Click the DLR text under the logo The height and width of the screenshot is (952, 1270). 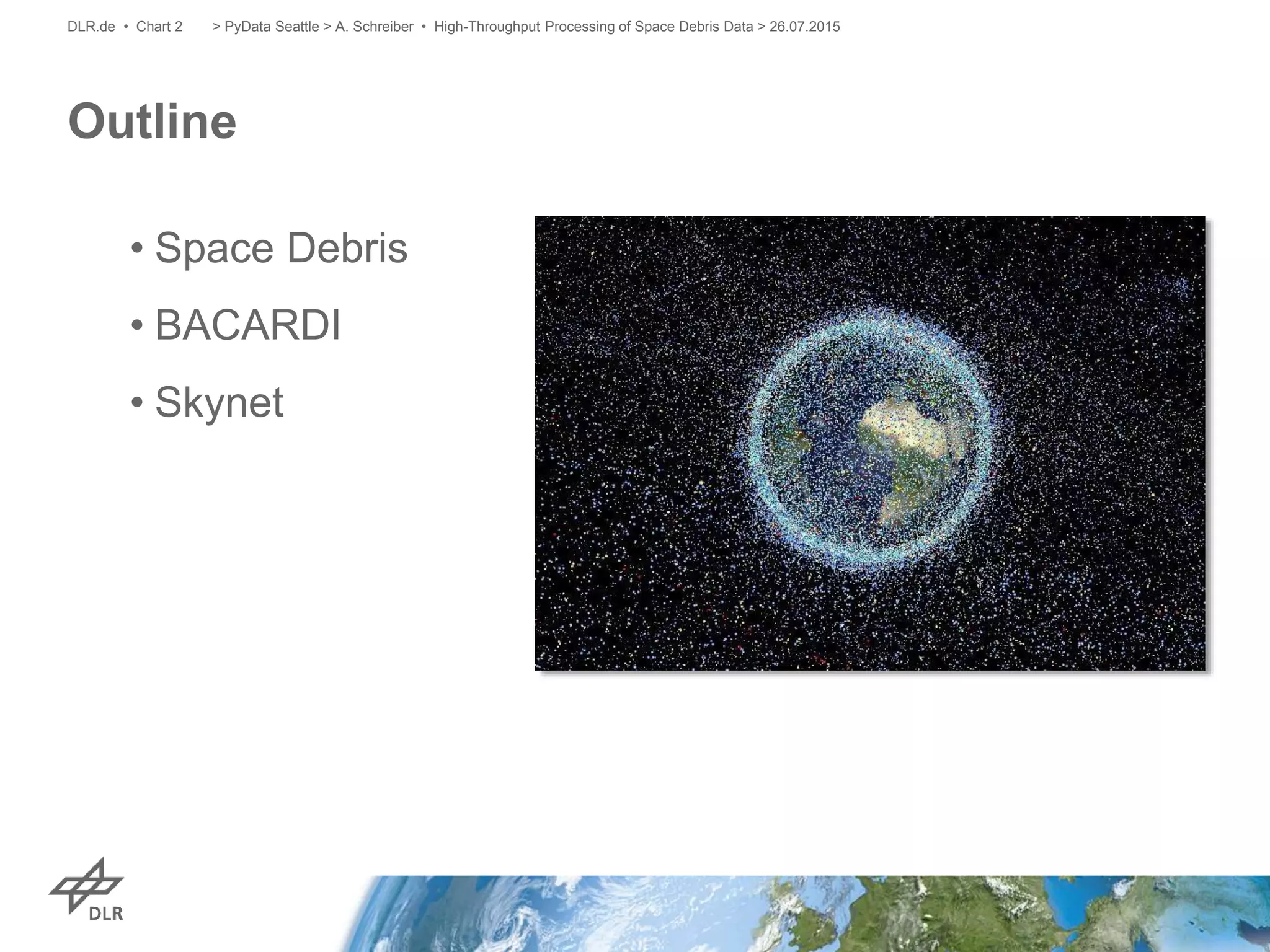[106, 913]
